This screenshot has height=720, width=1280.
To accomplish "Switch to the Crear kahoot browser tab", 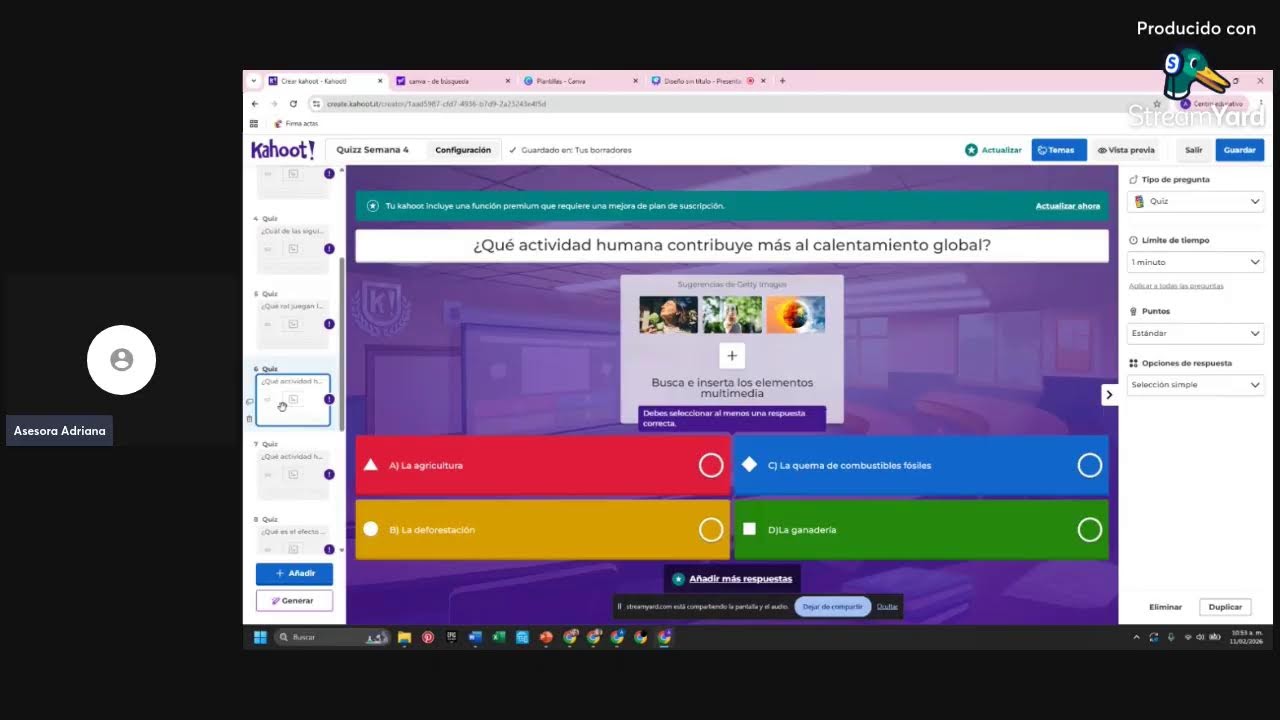I will [325, 81].
